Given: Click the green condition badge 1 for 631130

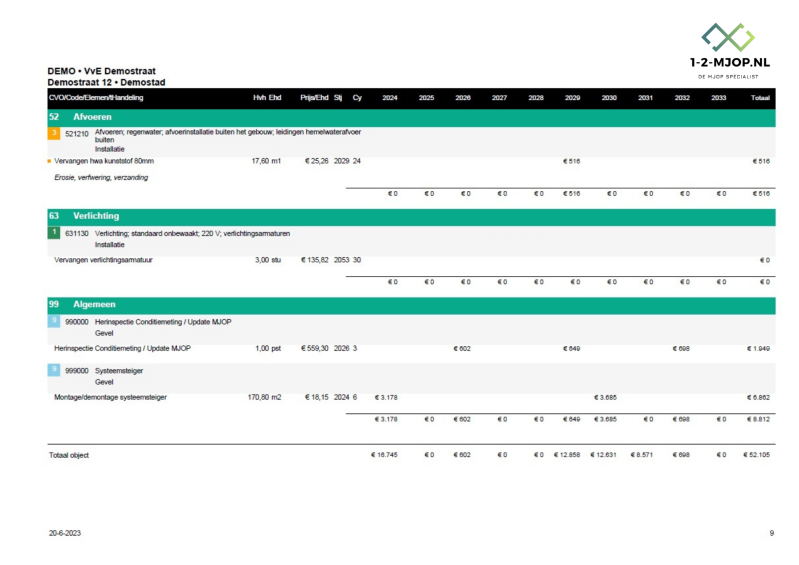Looking at the screenshot, I should coord(54,232).
